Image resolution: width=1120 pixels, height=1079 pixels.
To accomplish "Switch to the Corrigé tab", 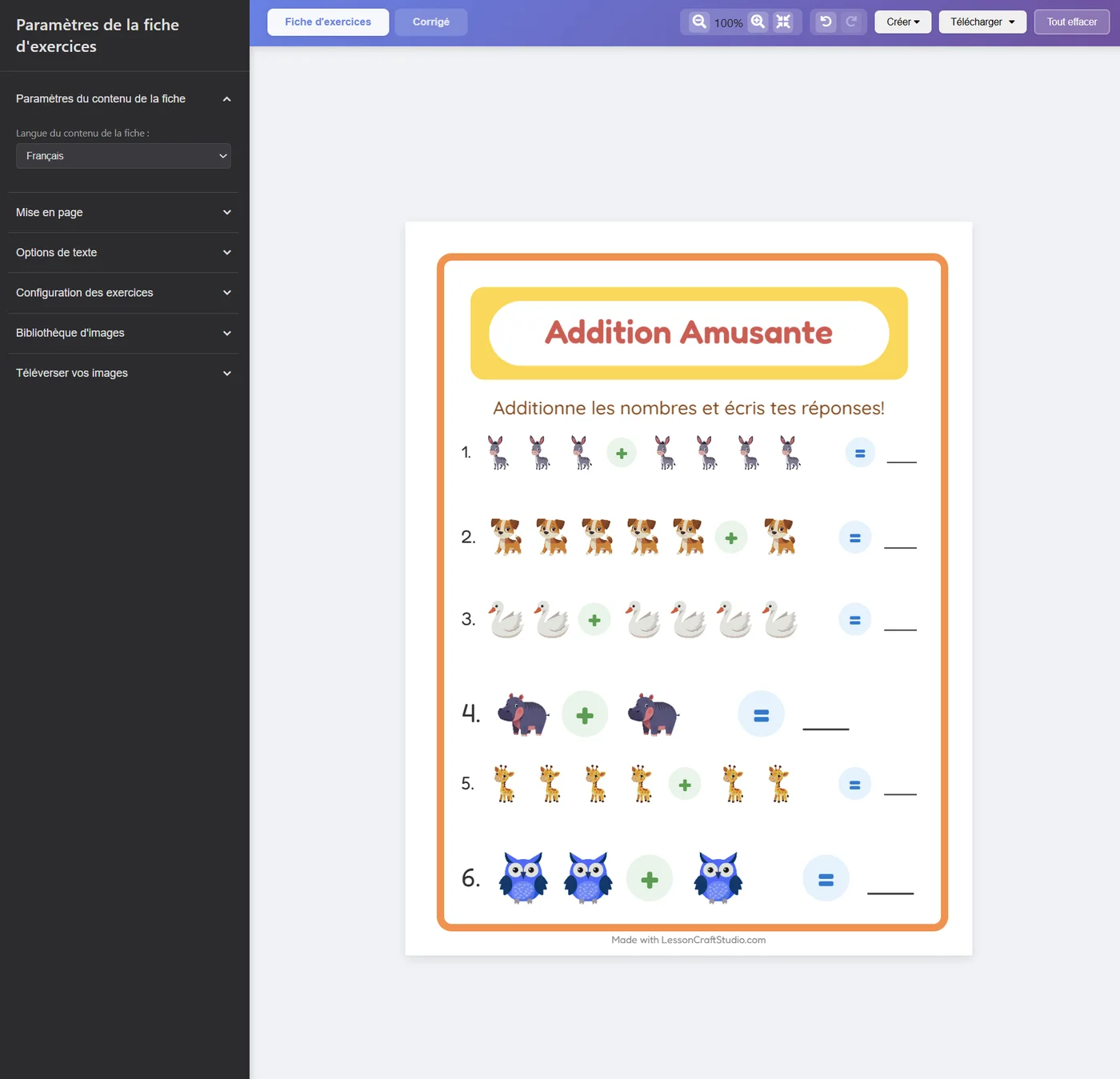I will click(x=431, y=22).
